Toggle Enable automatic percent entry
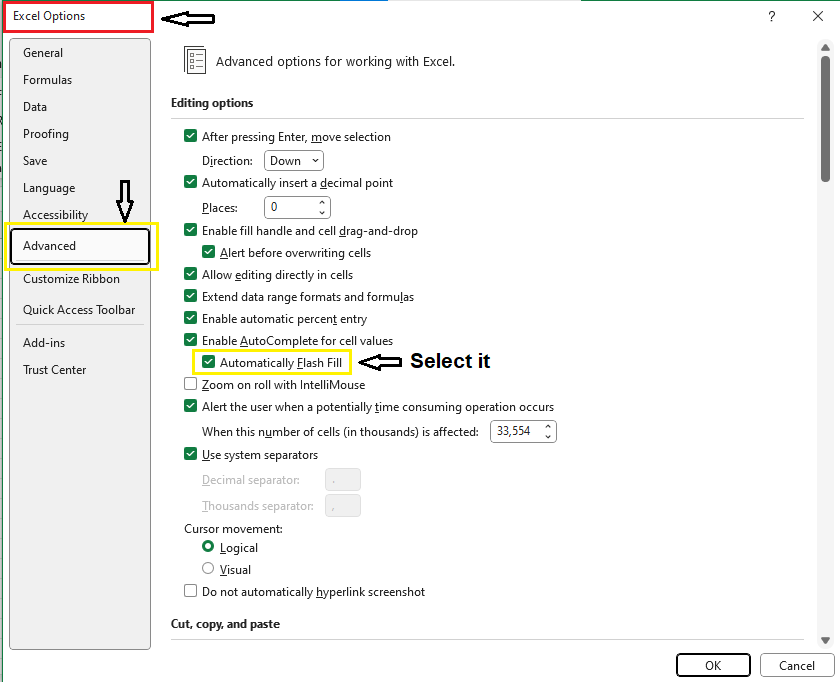 190,318
